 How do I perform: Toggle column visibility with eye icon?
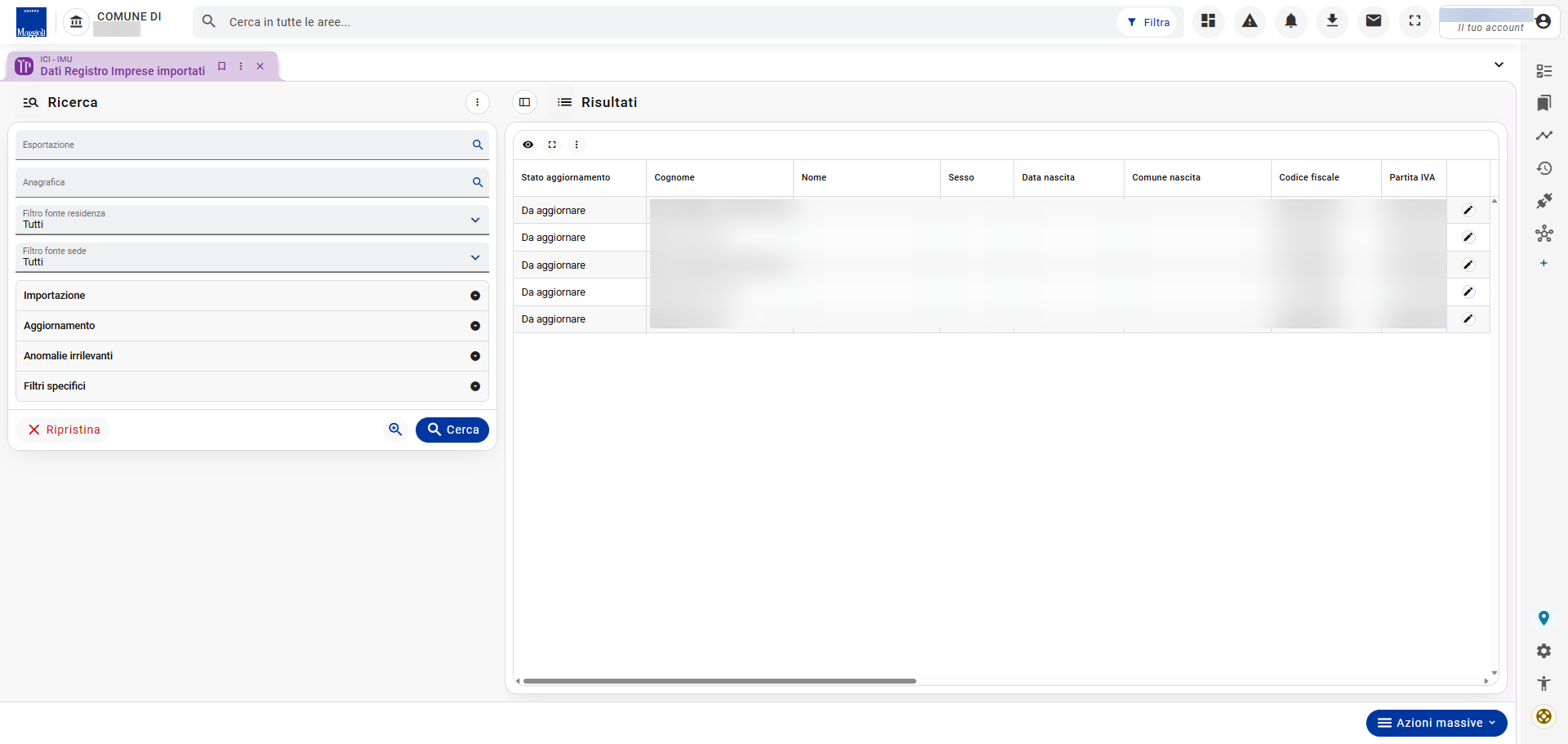click(528, 145)
